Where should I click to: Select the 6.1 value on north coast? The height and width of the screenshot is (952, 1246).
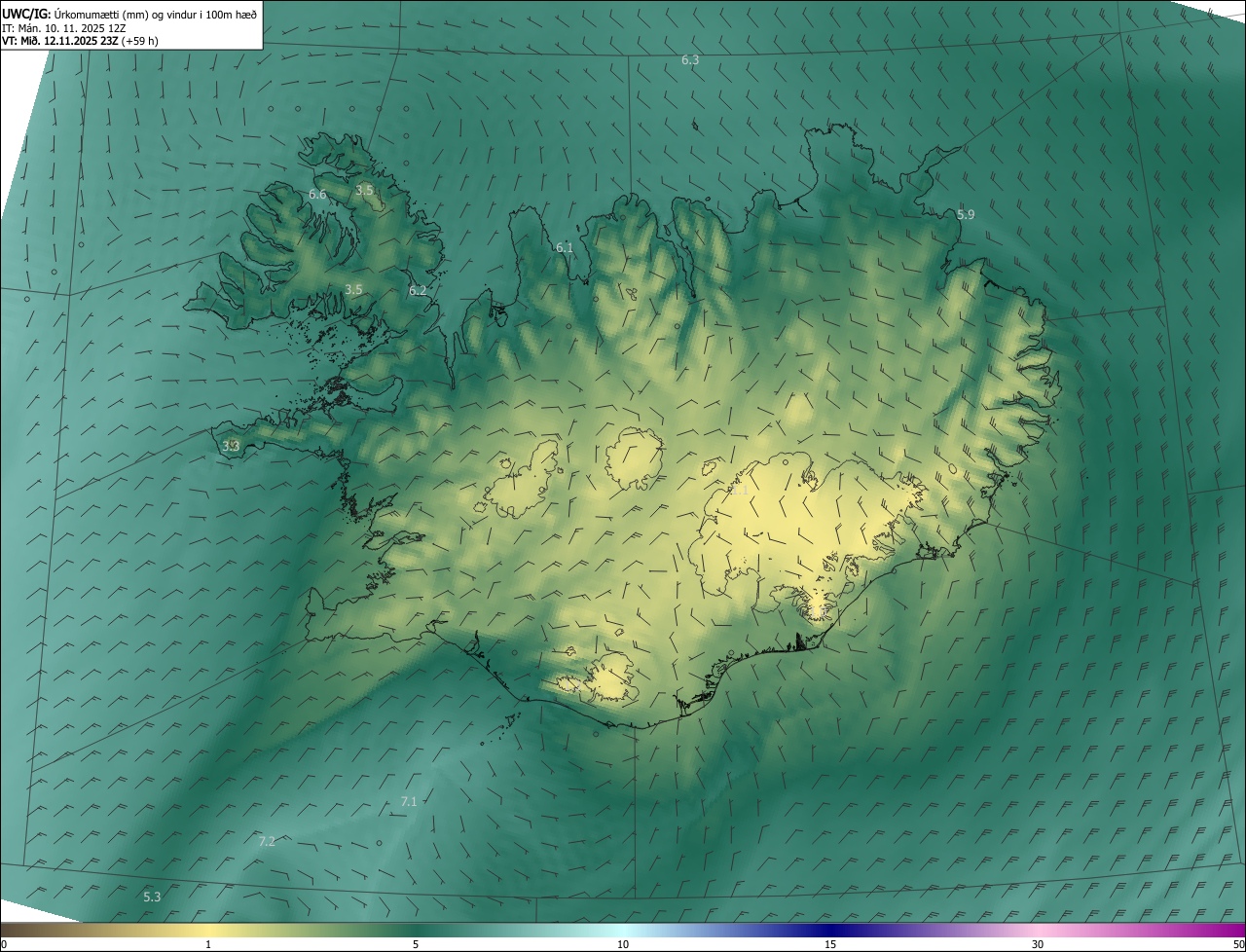pyautogui.click(x=565, y=248)
